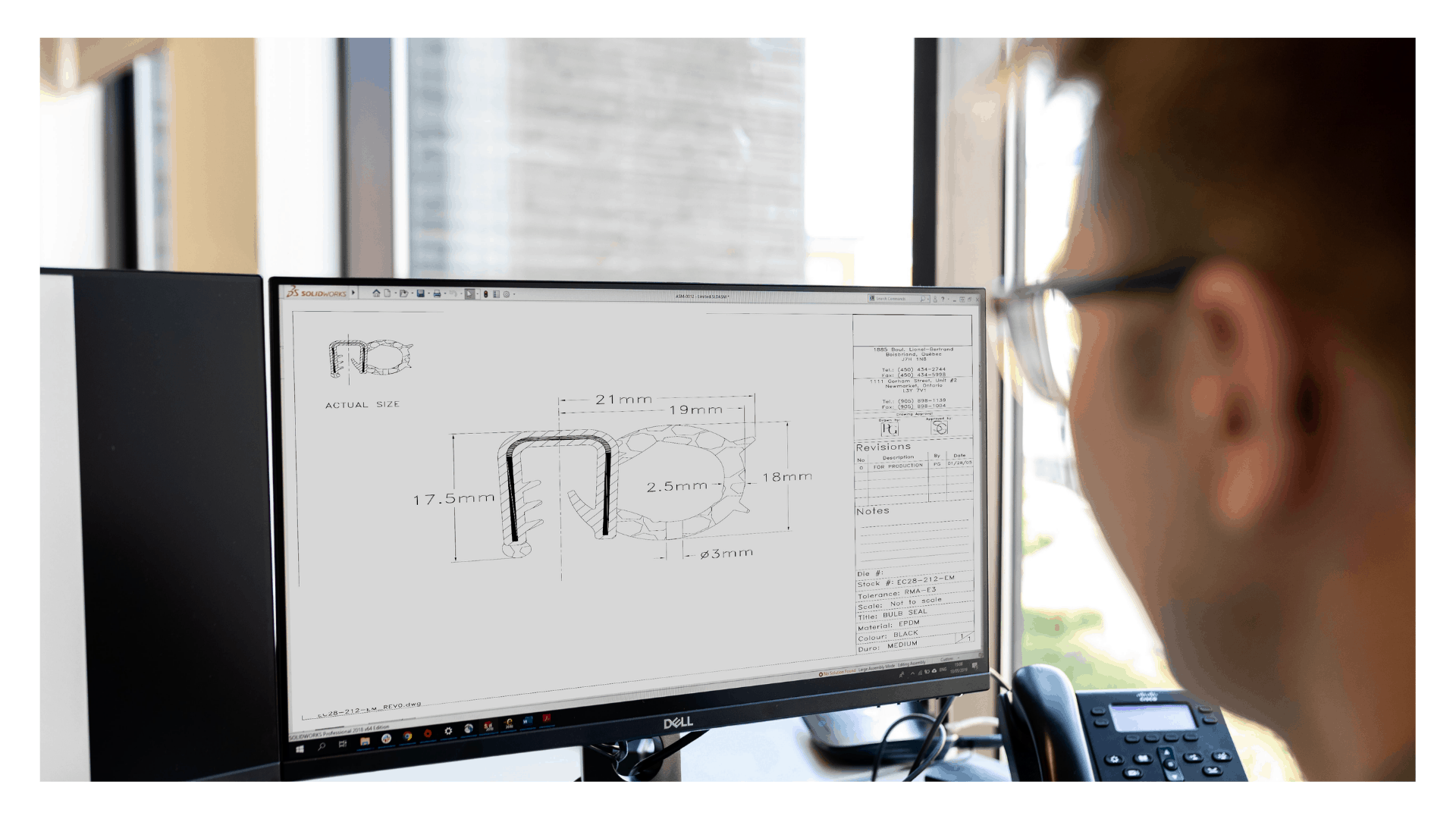Expand the Revisions section in title block
The image size is (1456, 819).
point(880,449)
